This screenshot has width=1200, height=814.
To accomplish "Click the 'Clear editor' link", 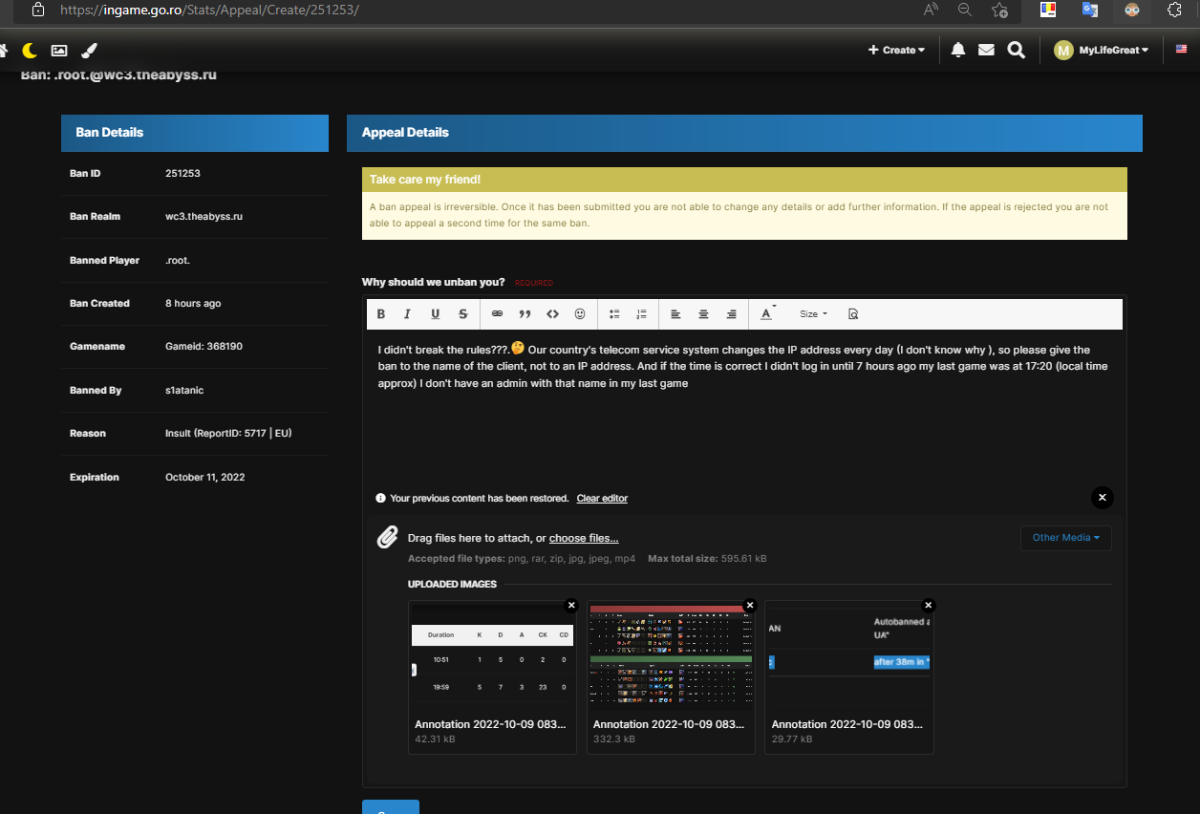I will point(602,498).
